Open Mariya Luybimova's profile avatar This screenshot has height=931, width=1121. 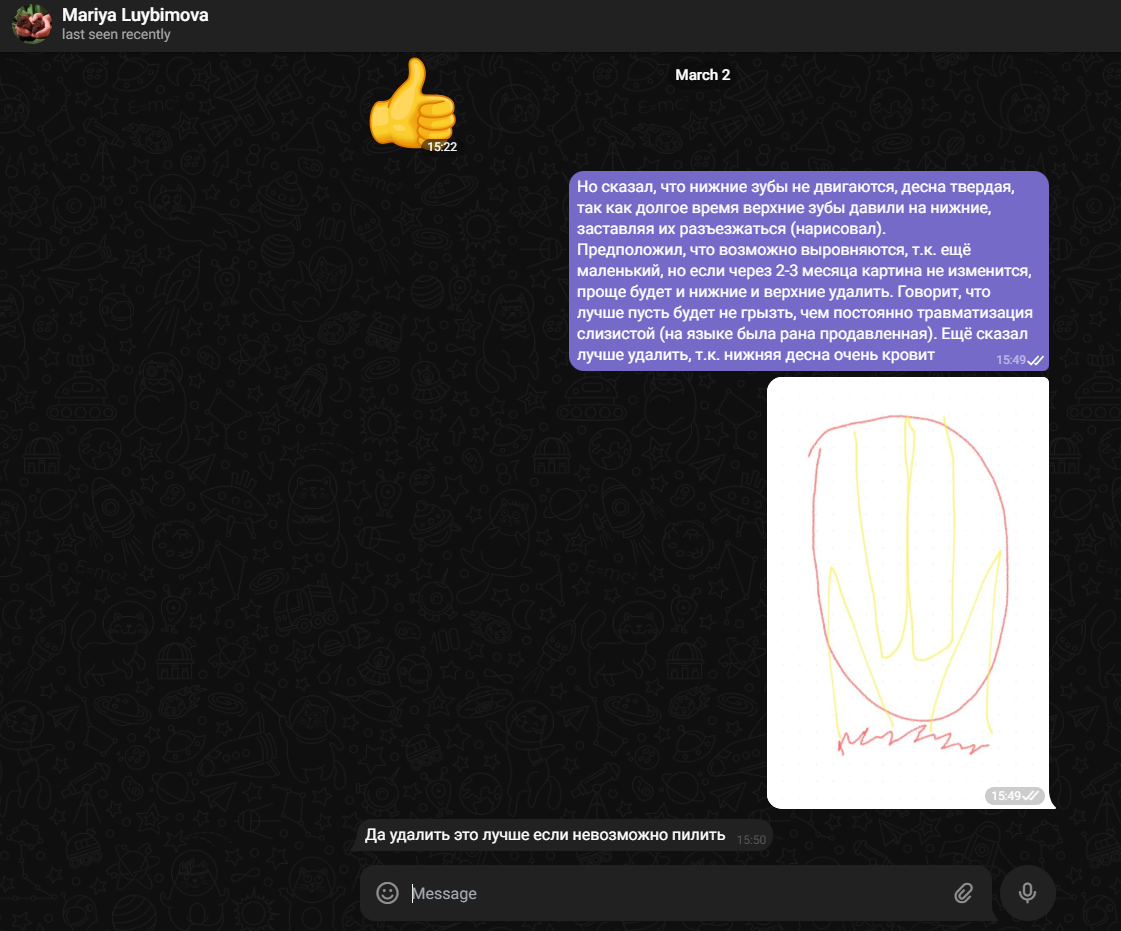[x=31, y=24]
